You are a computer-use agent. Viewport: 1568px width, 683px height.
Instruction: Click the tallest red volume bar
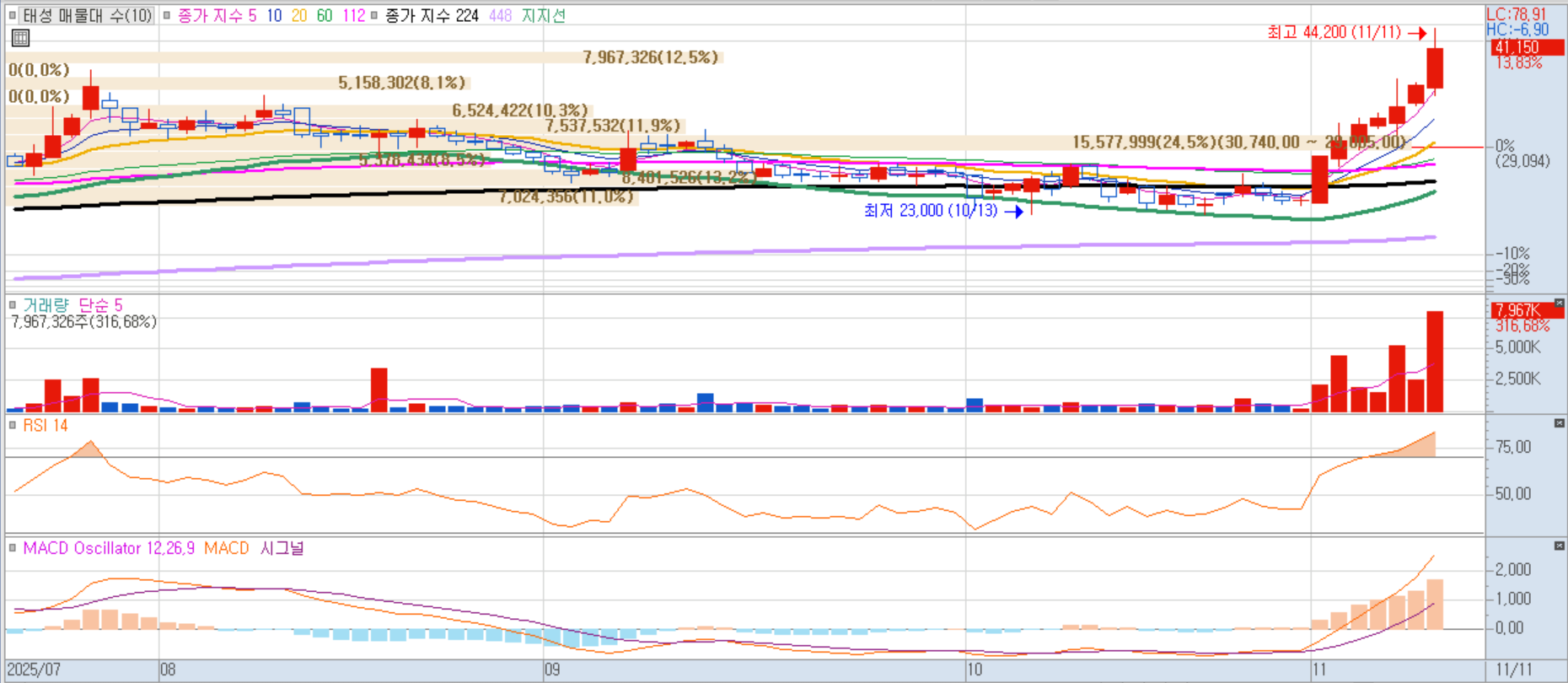tap(1435, 362)
